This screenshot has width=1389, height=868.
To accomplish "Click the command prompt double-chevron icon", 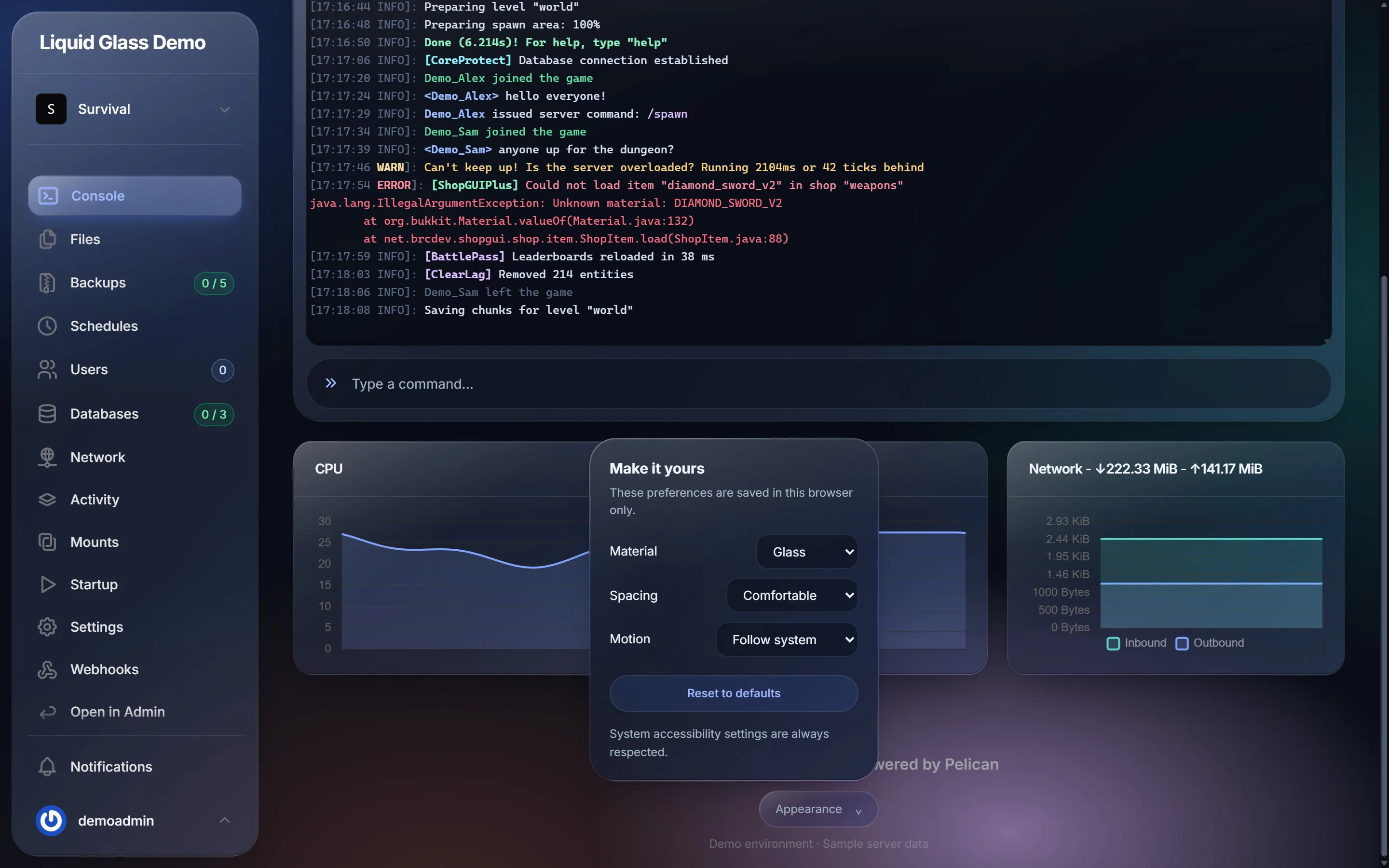I will 330,383.
